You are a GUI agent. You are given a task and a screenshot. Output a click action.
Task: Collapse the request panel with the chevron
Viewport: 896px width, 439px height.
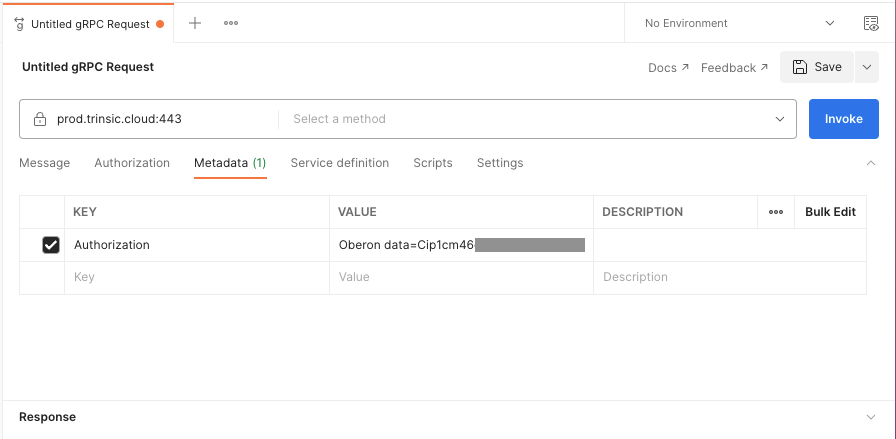(x=871, y=163)
